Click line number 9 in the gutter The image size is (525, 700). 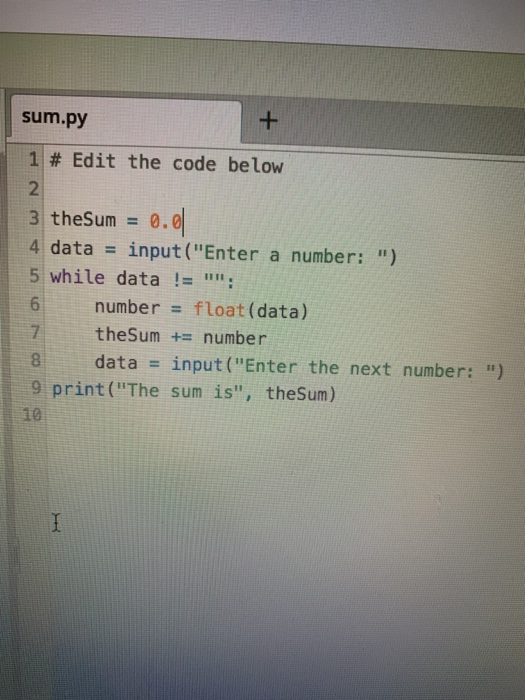tap(36, 388)
